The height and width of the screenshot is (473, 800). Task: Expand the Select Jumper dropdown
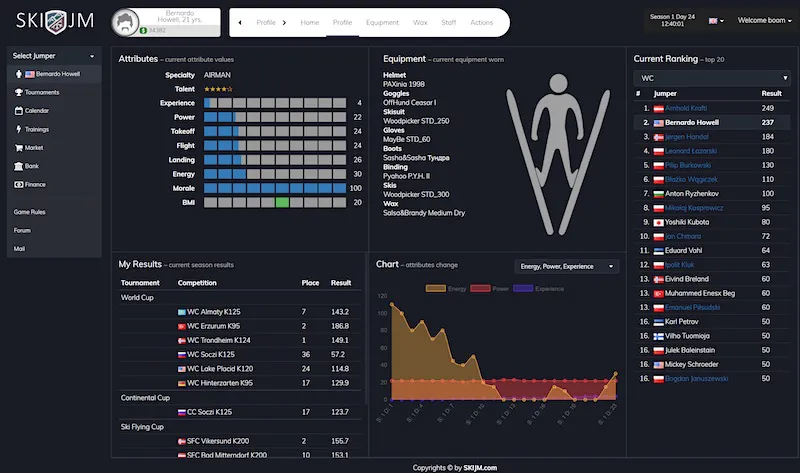click(54, 56)
